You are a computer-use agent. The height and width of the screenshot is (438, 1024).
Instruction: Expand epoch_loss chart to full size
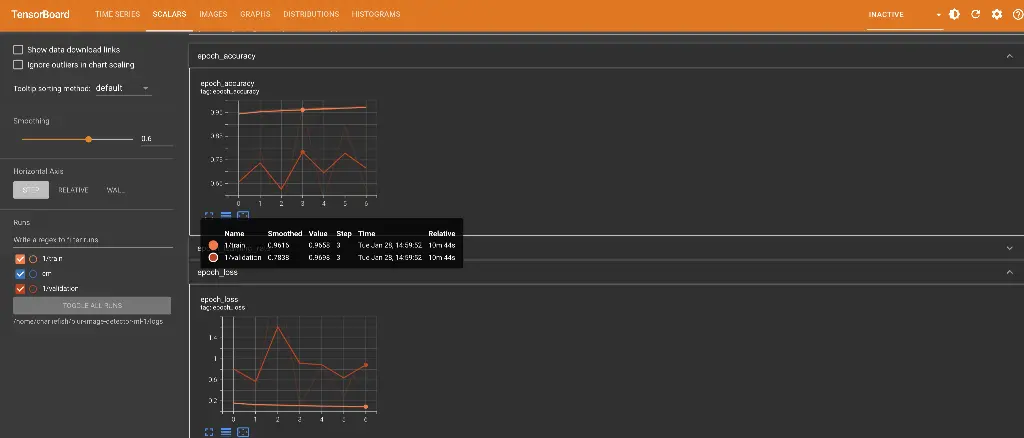tap(210, 431)
